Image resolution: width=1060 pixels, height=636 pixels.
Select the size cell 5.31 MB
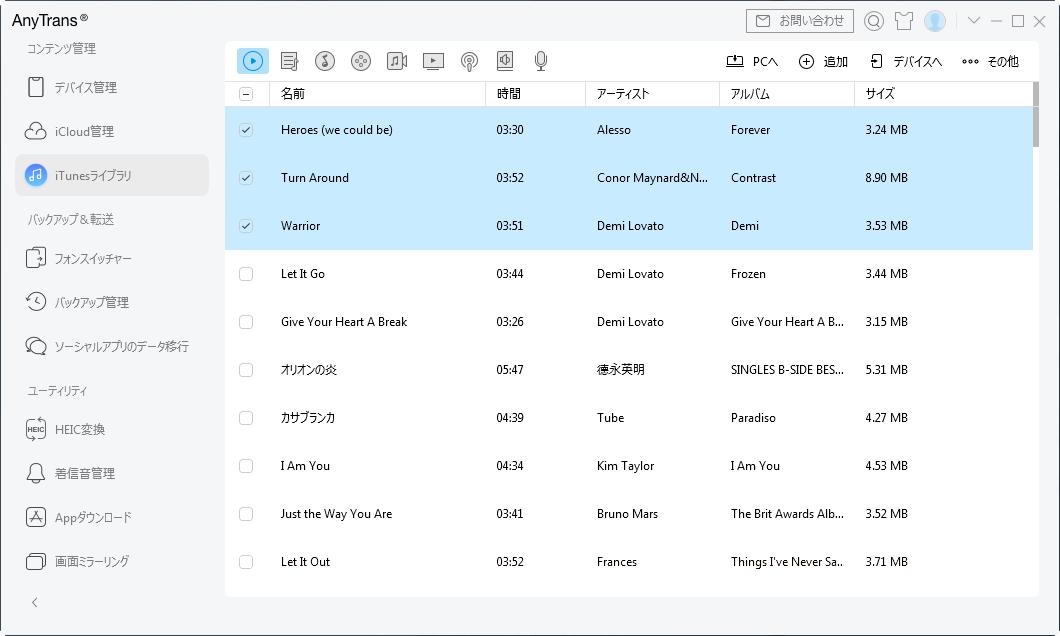click(886, 370)
